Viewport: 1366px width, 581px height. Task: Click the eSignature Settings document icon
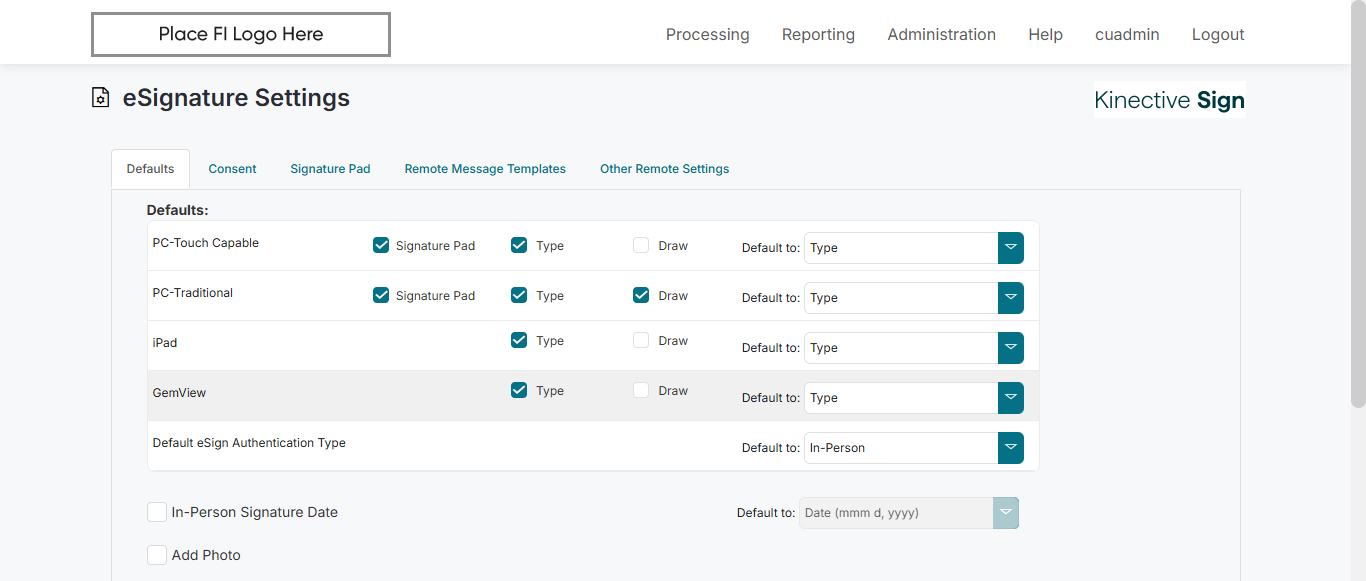pyautogui.click(x=101, y=98)
